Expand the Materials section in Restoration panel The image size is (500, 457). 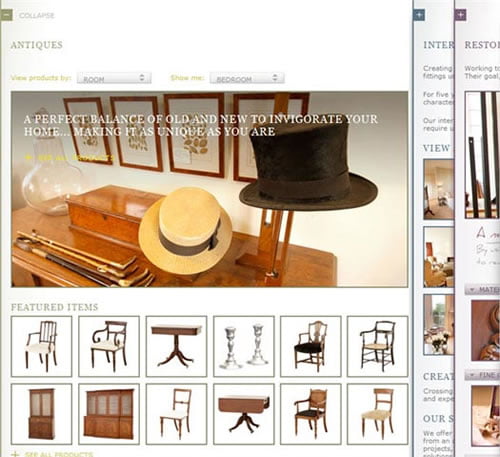point(482,290)
